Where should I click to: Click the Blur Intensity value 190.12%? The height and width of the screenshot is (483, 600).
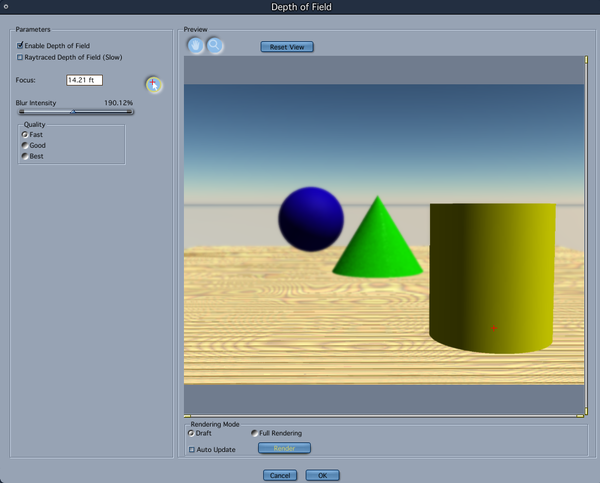pos(118,103)
